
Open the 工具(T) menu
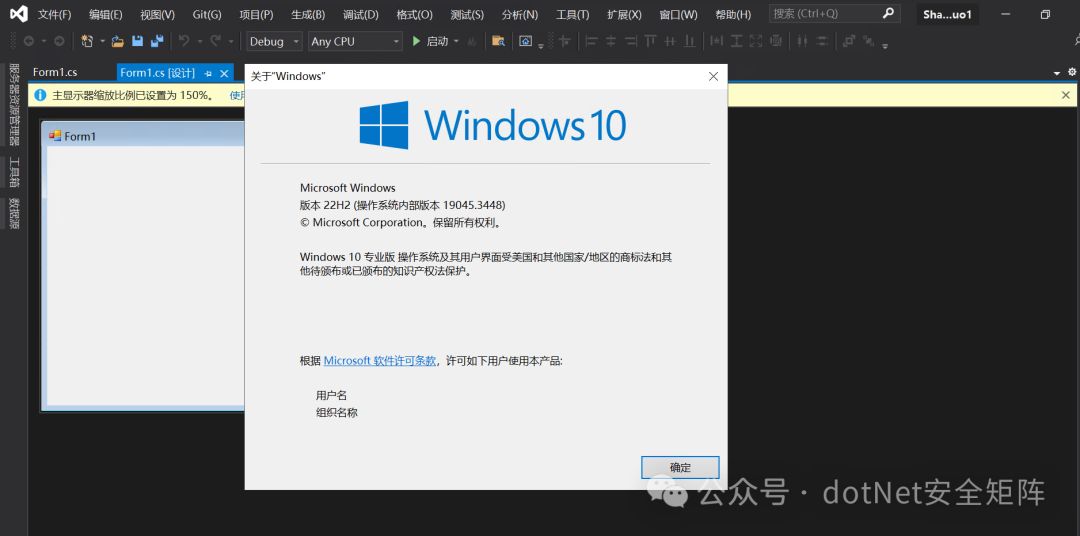tap(572, 14)
